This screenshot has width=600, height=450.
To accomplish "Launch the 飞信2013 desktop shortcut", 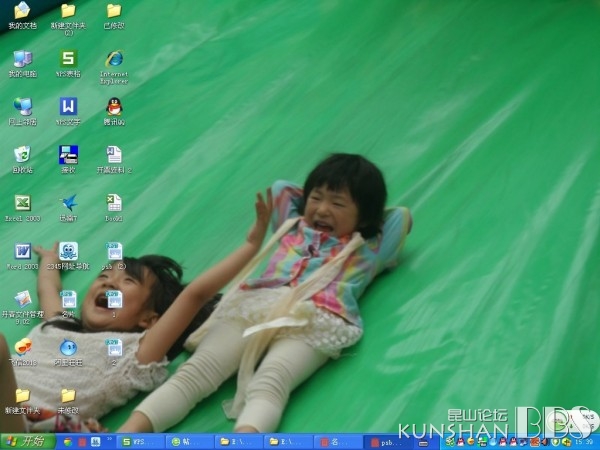I will 23,352.
